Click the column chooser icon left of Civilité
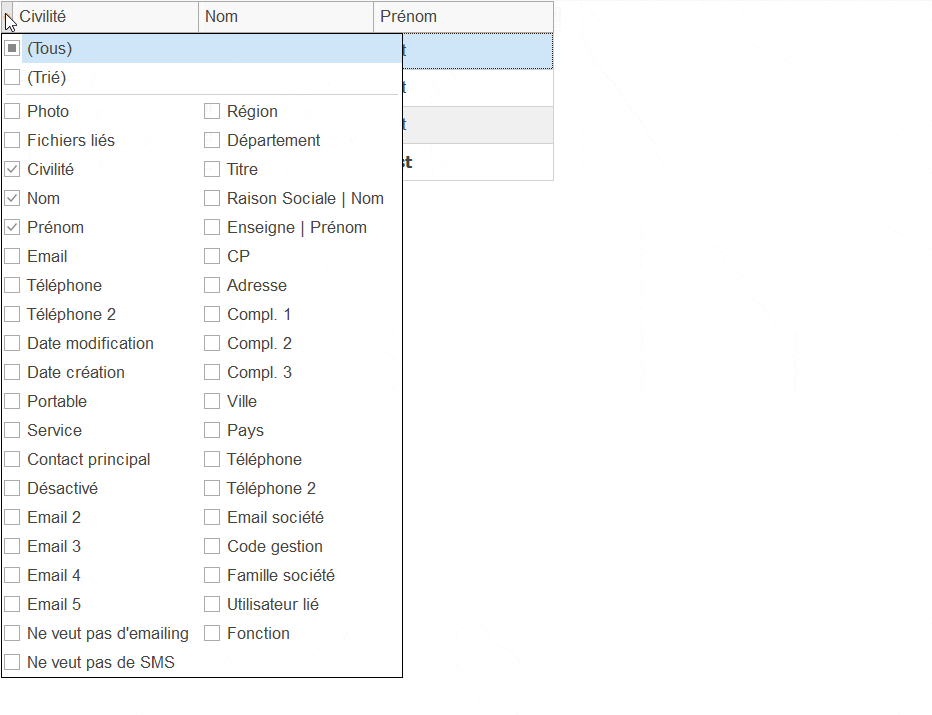 coord(9,17)
